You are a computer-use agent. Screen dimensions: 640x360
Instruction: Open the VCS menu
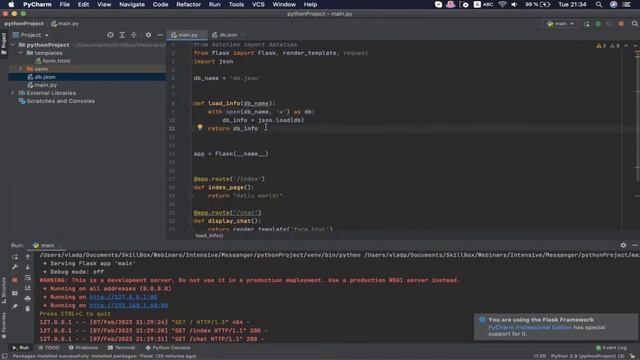click(258, 4)
